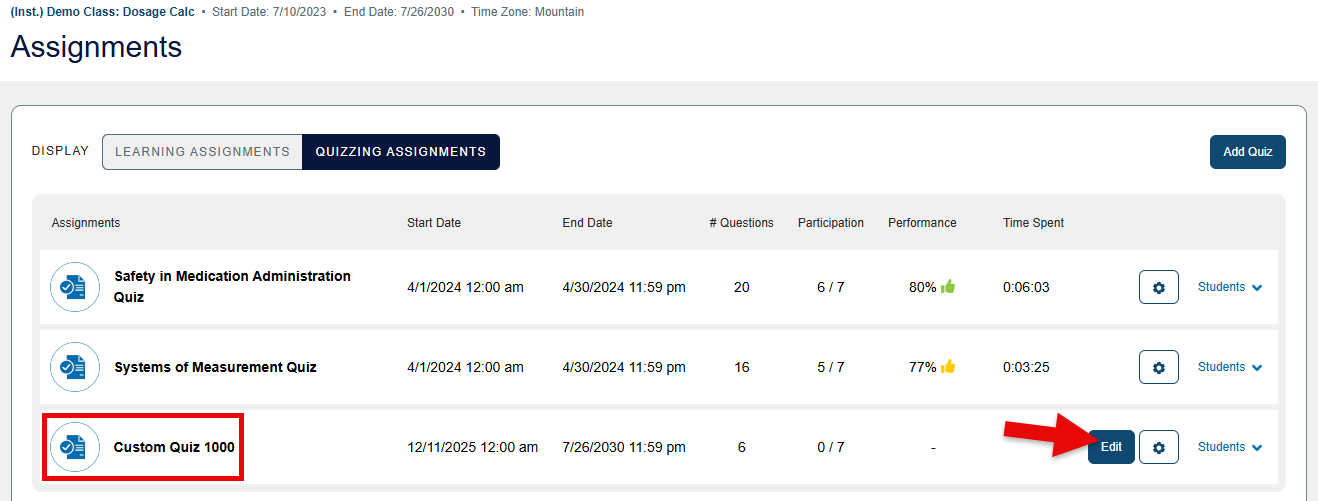Click thumbs-up icon next to 77% performance
This screenshot has height=501, width=1318.
pyautogui.click(x=948, y=367)
